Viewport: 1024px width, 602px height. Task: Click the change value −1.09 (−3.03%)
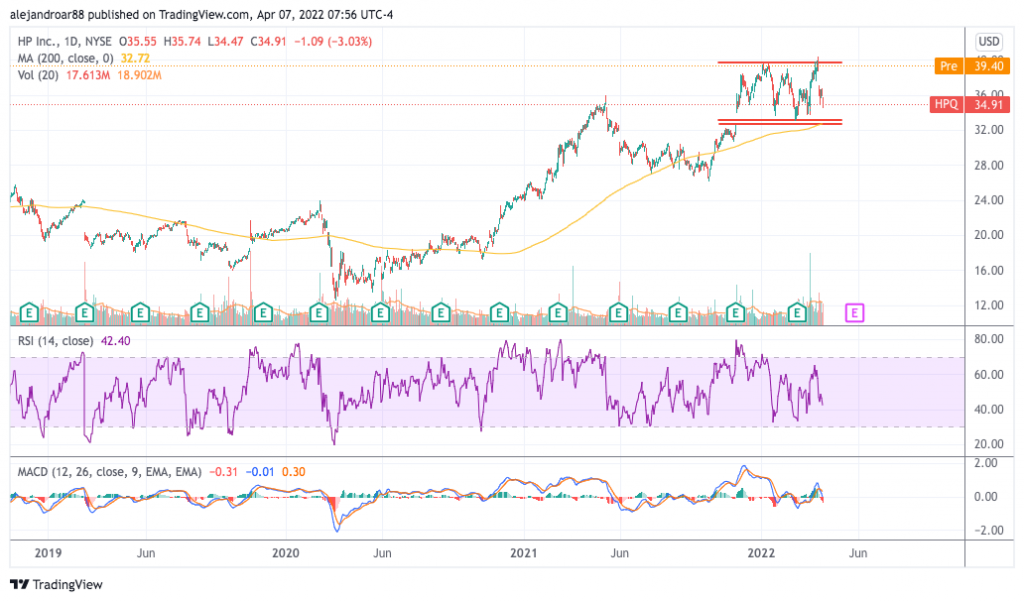[x=333, y=41]
